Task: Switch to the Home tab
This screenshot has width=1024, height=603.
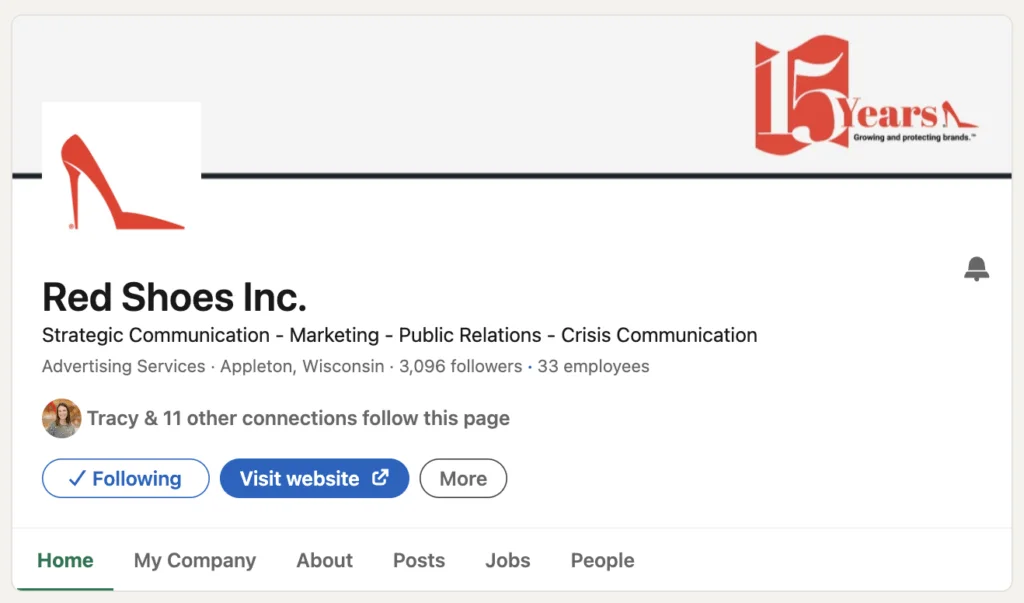Action: click(65, 560)
